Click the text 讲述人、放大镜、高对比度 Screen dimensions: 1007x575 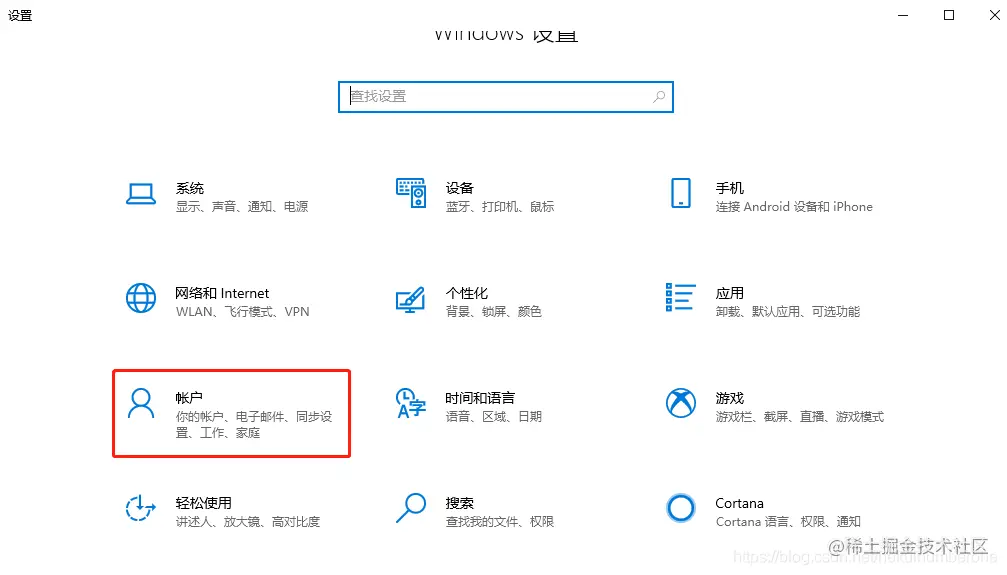point(248,522)
